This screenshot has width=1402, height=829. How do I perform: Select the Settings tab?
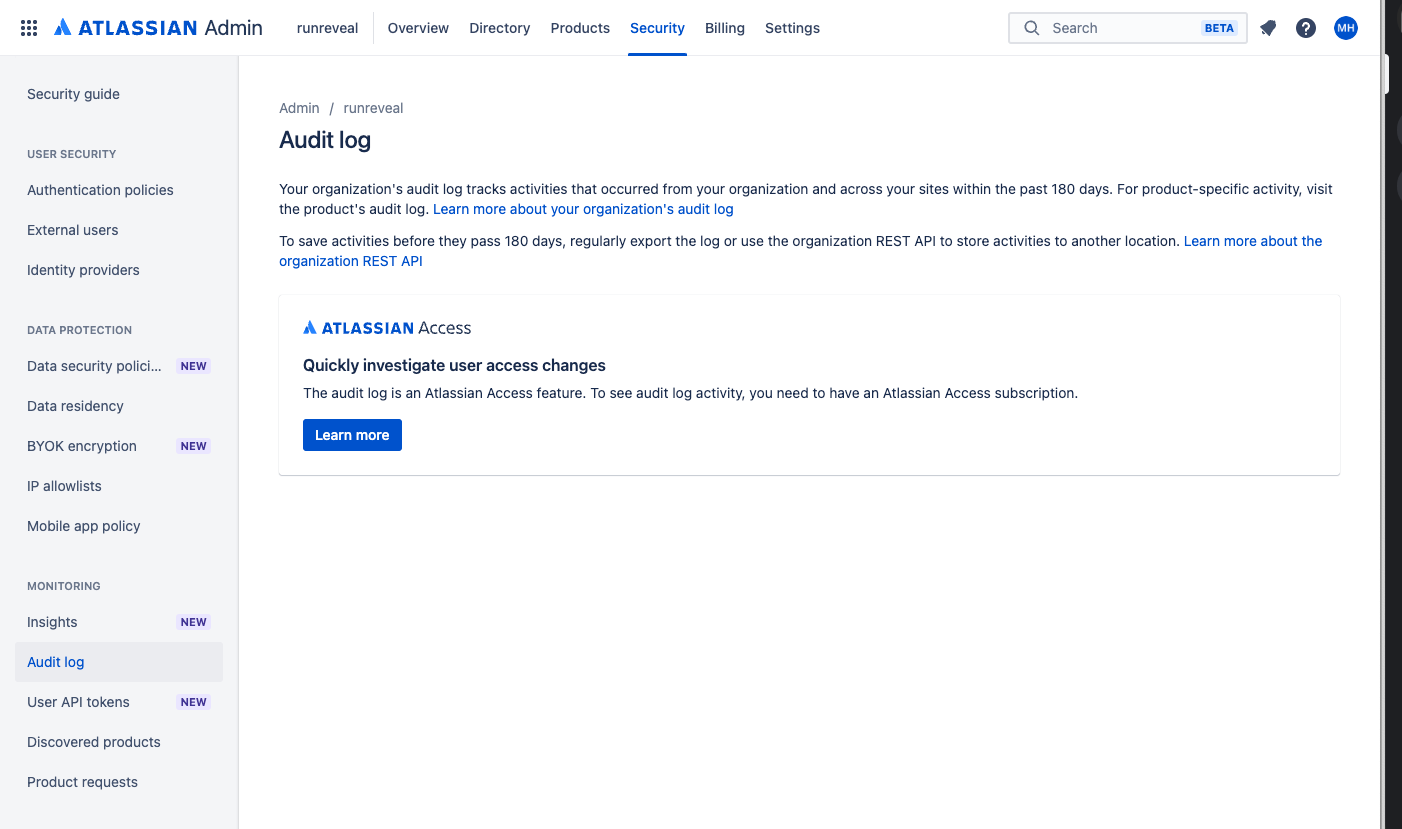click(x=792, y=28)
